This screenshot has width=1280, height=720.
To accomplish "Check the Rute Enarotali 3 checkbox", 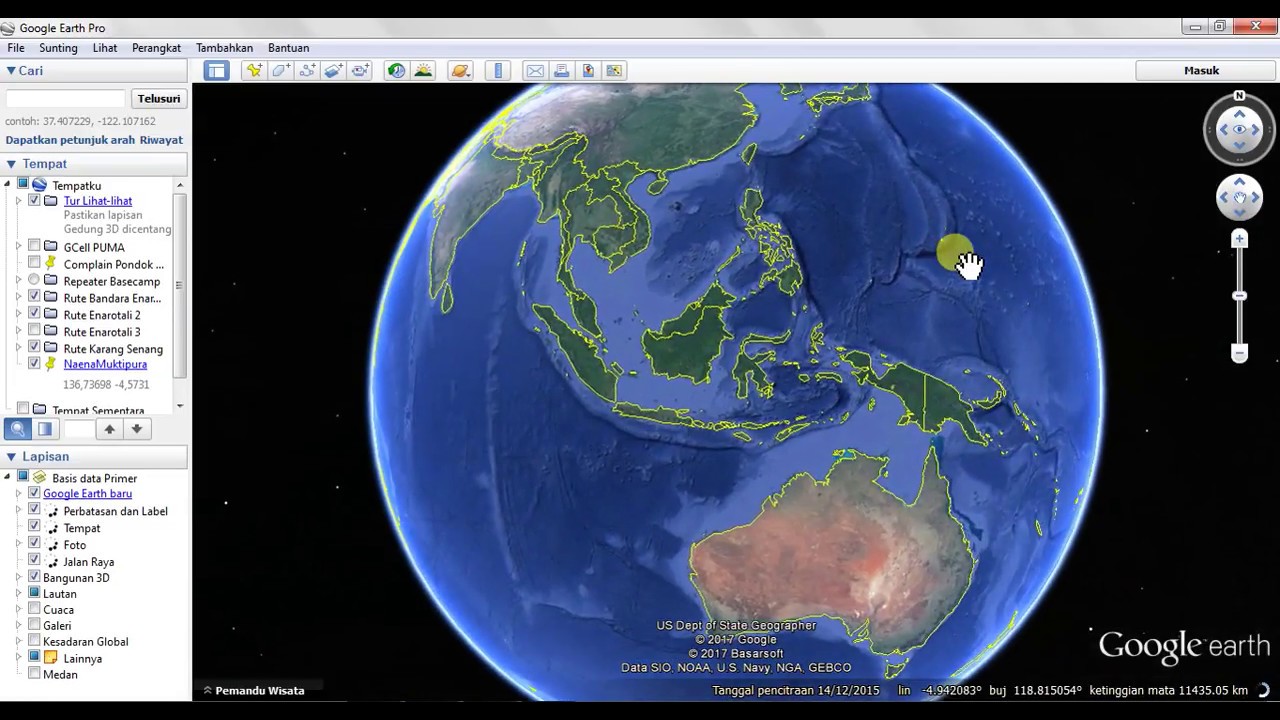I will click(34, 330).
